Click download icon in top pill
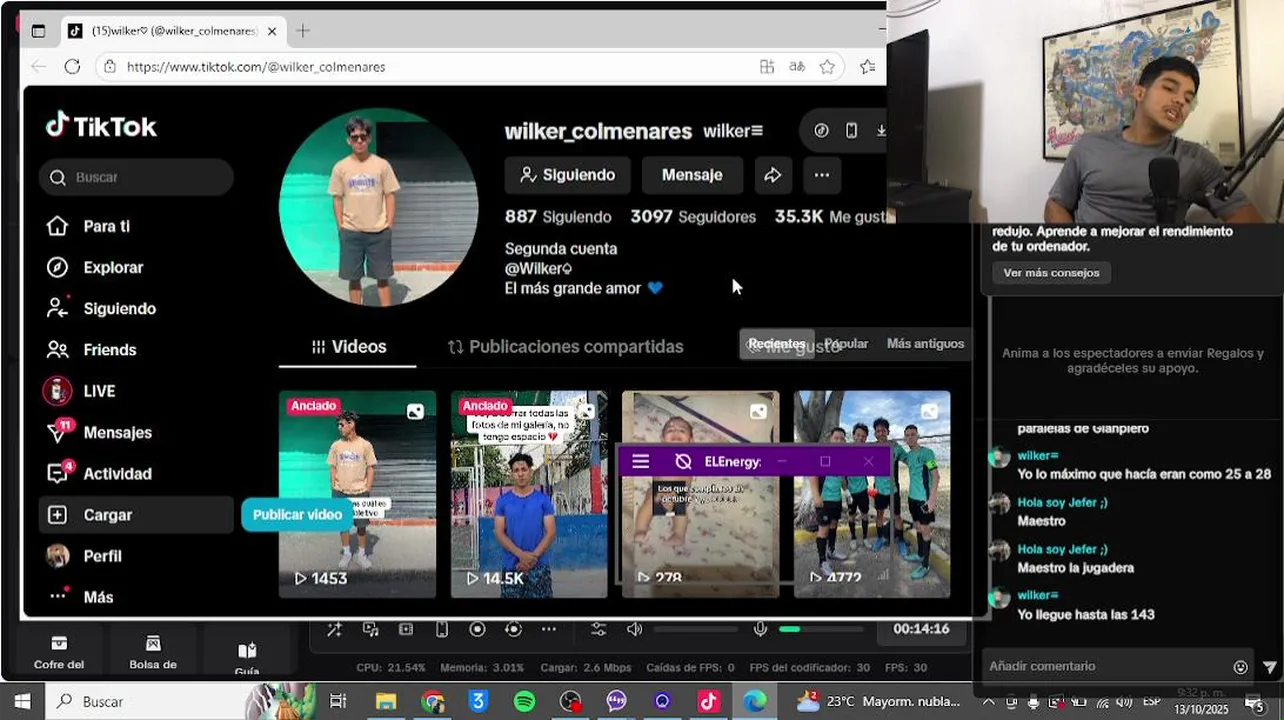 click(880, 130)
